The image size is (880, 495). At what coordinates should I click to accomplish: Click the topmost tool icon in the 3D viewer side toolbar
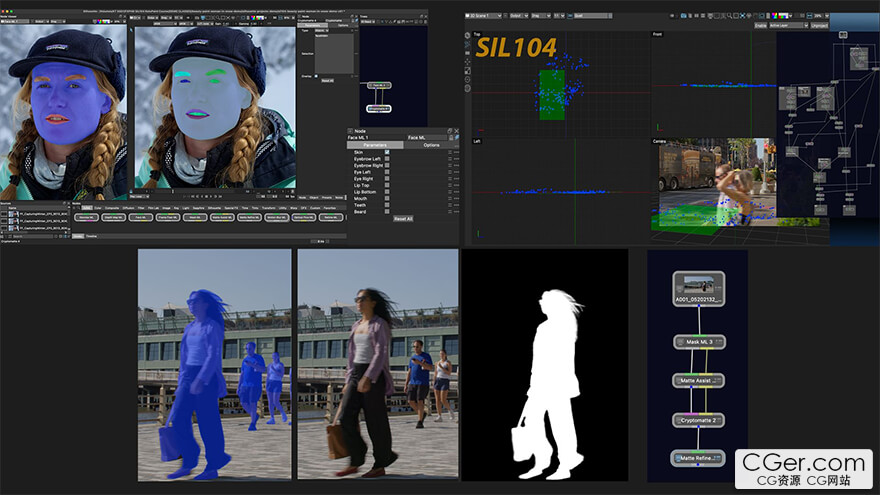(468, 35)
